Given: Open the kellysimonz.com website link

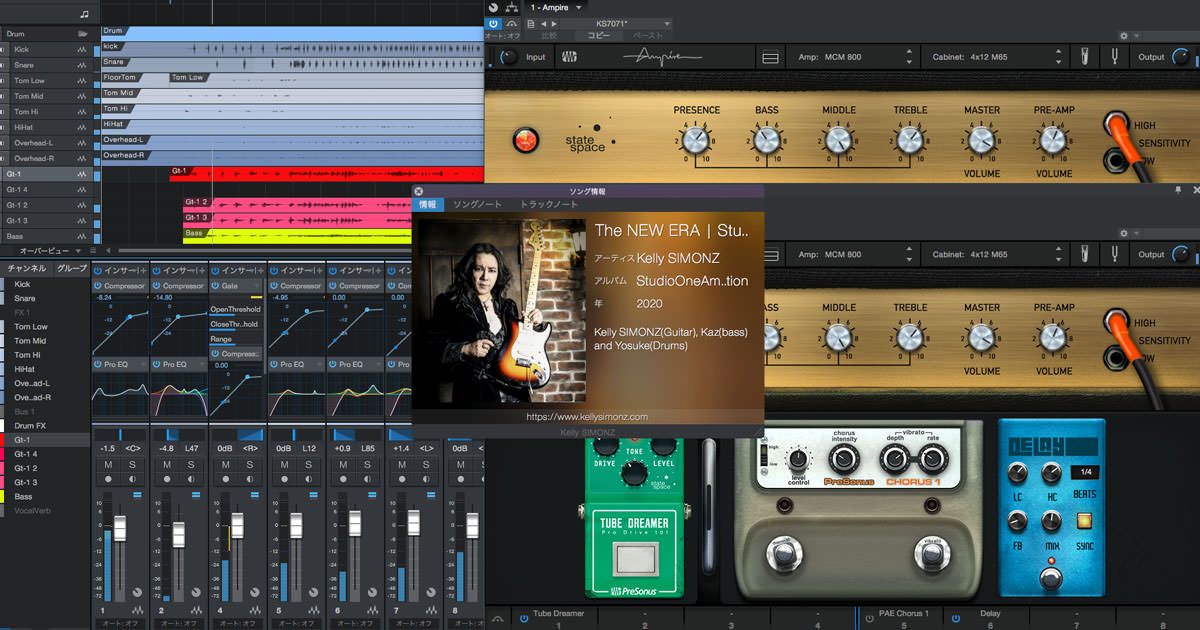Looking at the screenshot, I should [x=587, y=416].
